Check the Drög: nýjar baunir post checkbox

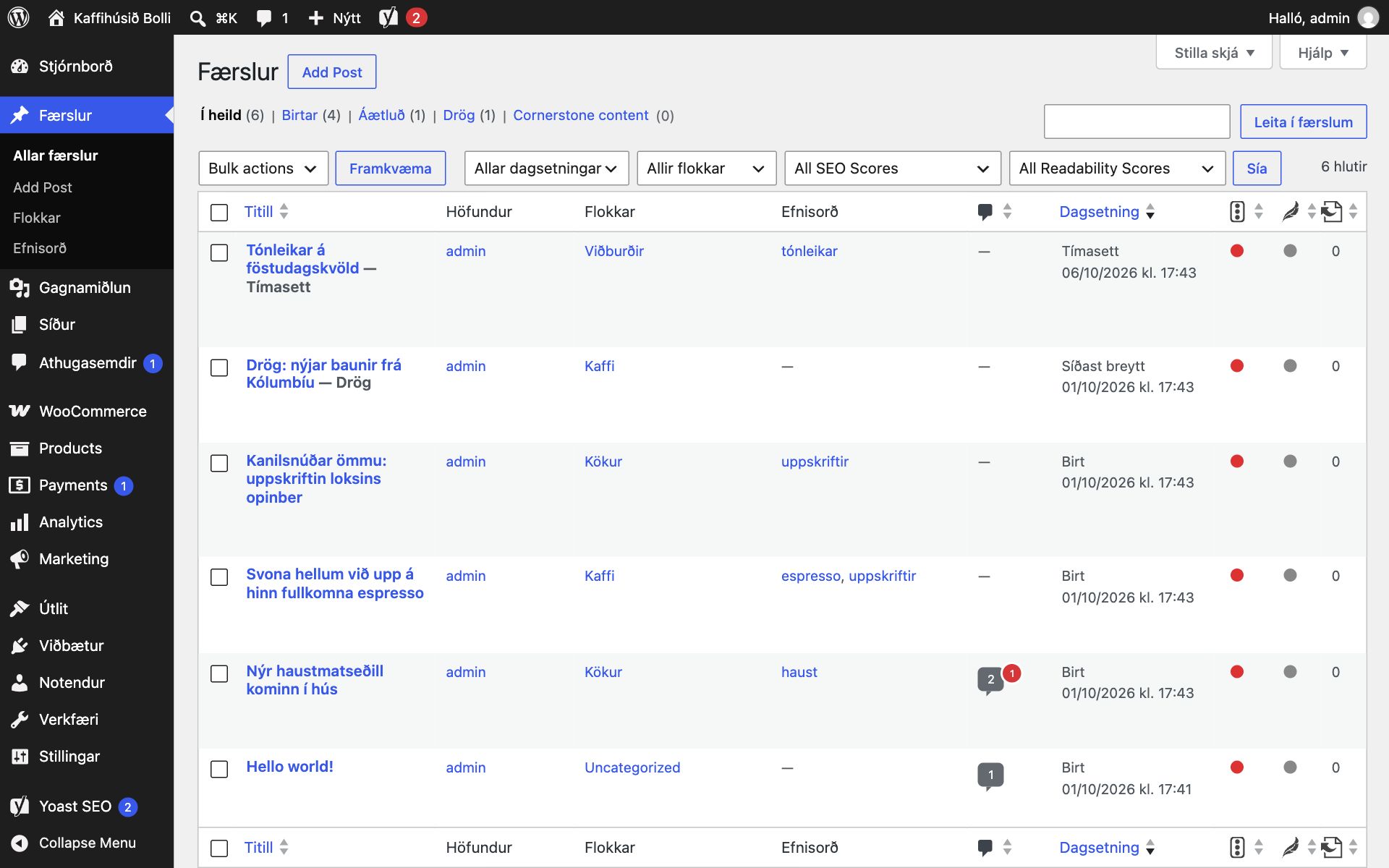pos(219,367)
